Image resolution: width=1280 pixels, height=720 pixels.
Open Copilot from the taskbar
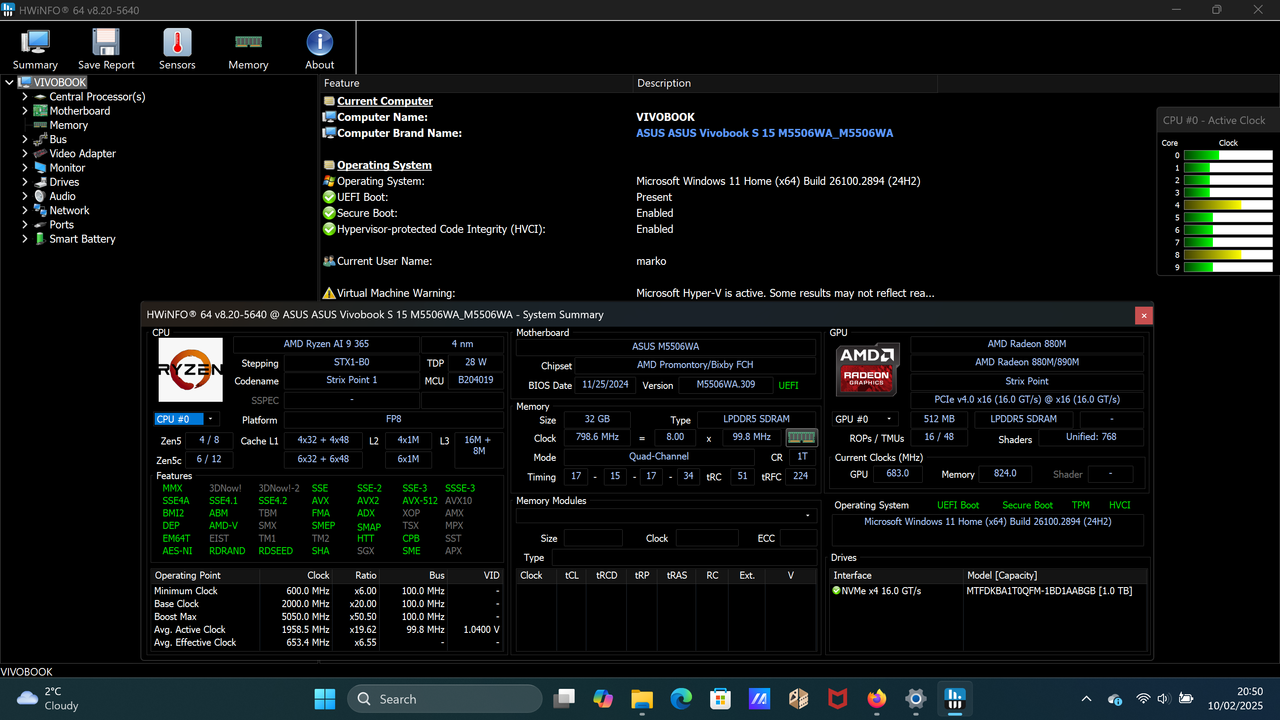(603, 698)
